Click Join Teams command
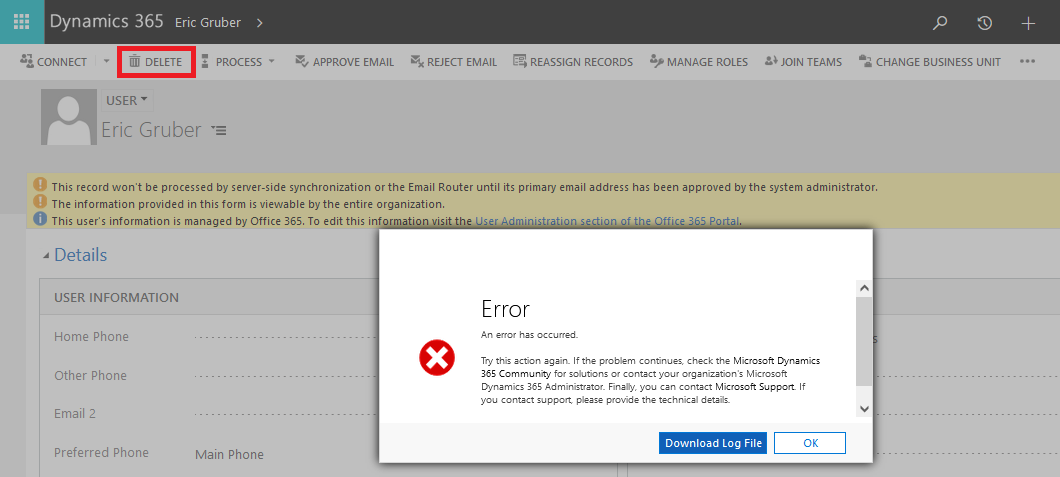Viewport: 1060px width, 477px height. click(x=802, y=62)
